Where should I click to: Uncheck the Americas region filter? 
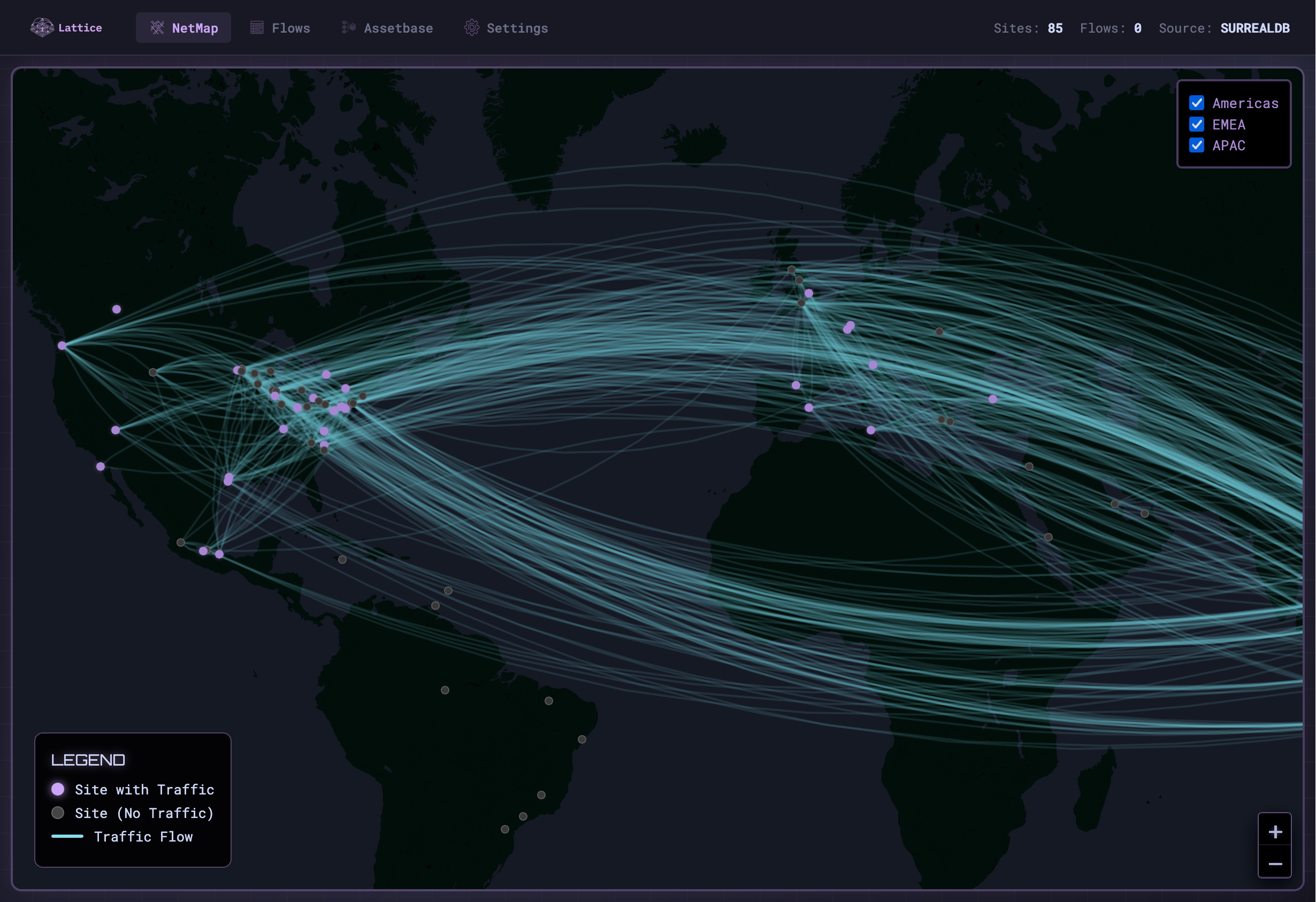tap(1197, 103)
